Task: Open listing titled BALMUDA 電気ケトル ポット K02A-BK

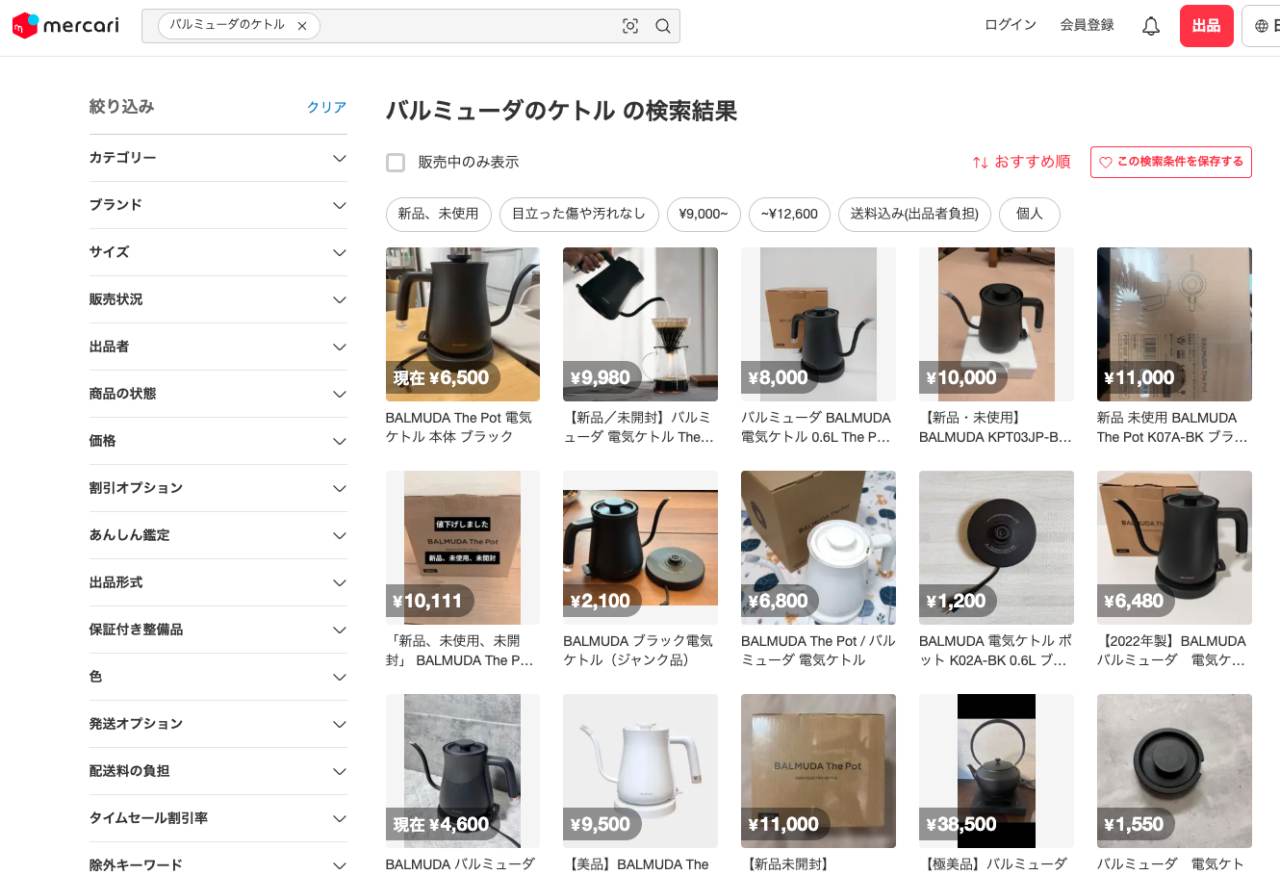Action: (x=995, y=650)
